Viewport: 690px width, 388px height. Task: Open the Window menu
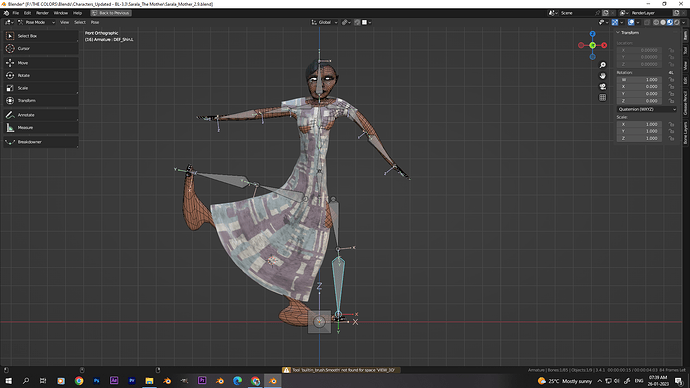pyautogui.click(x=61, y=13)
